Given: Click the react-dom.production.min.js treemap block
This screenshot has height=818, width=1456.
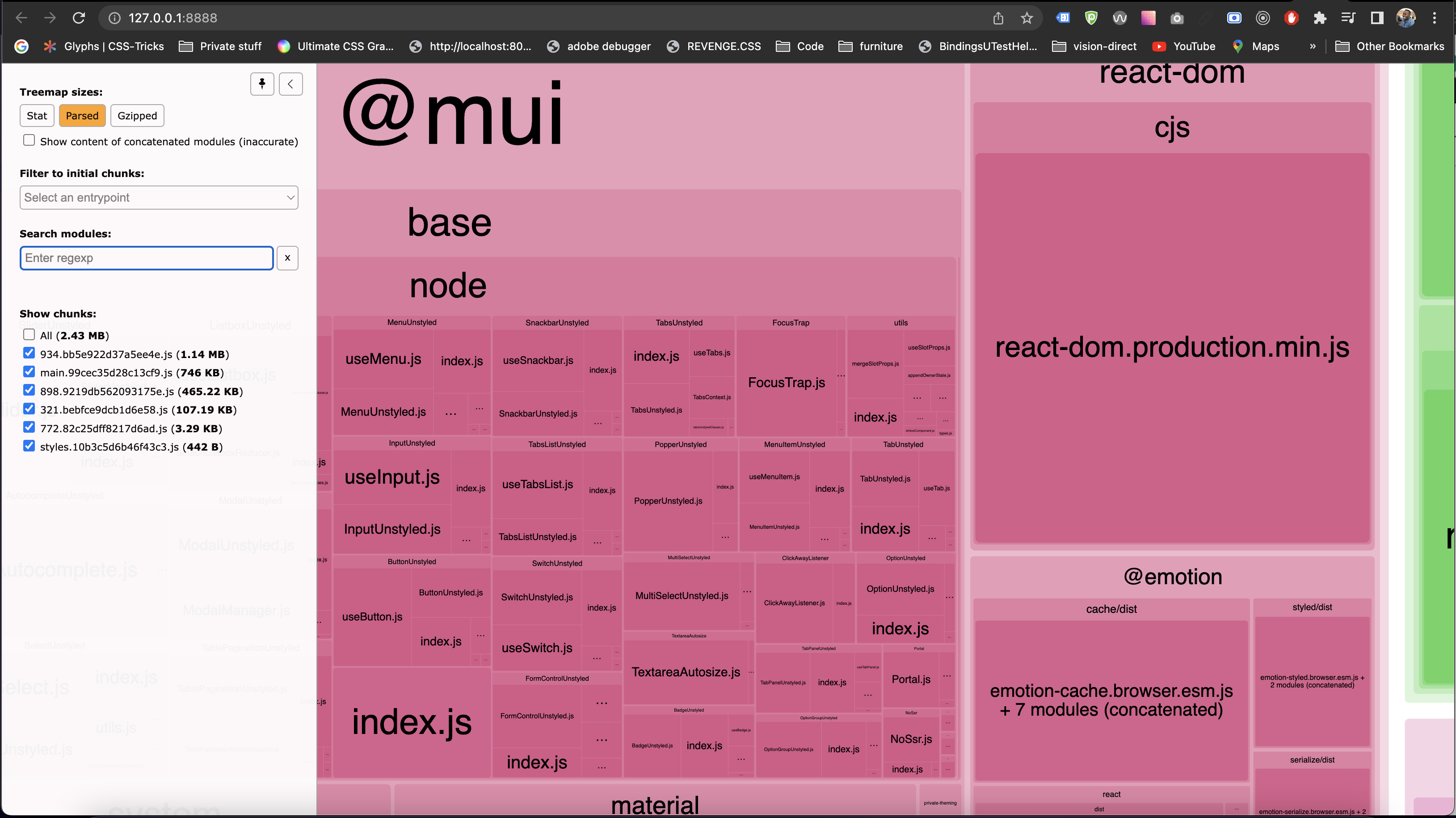Looking at the screenshot, I should (x=1172, y=347).
